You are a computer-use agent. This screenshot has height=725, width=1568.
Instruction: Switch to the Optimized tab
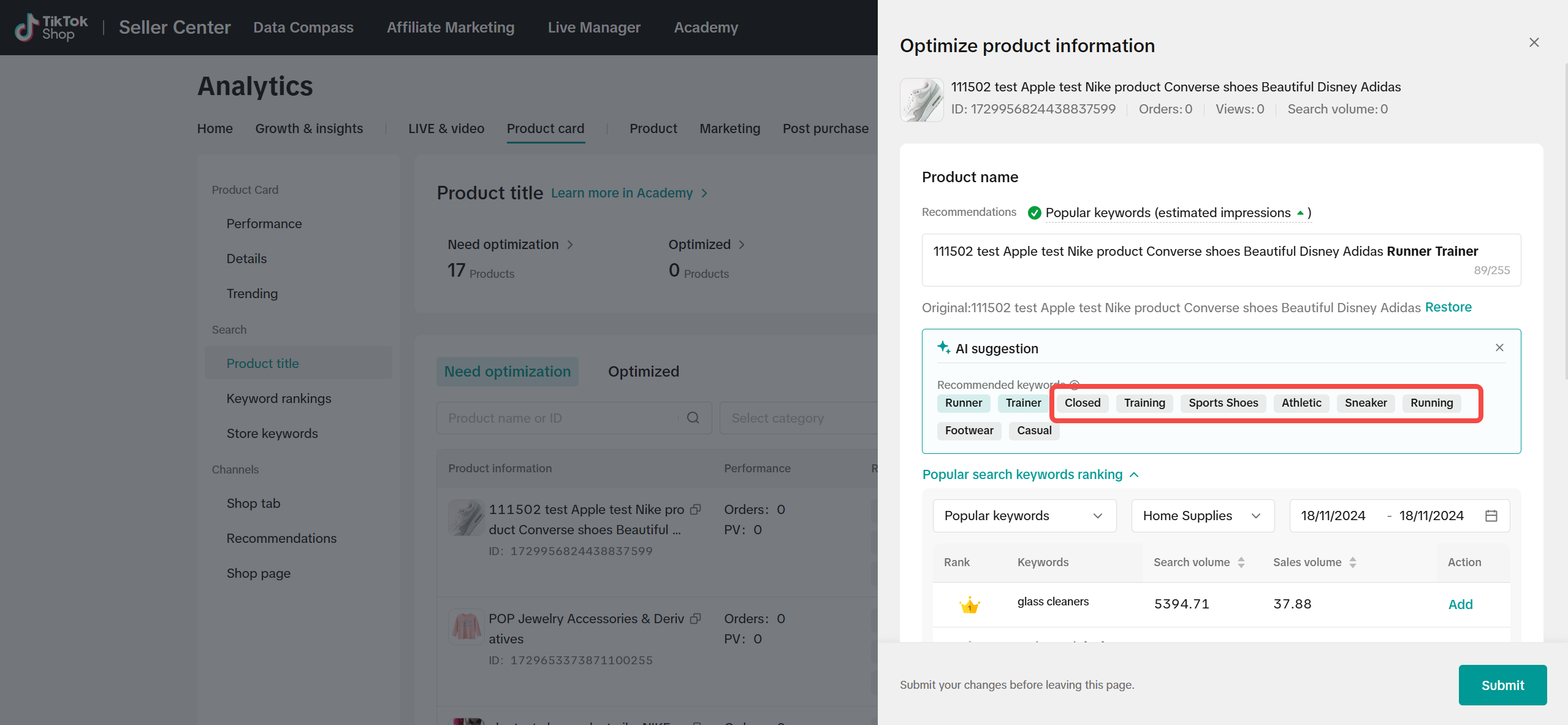point(643,372)
